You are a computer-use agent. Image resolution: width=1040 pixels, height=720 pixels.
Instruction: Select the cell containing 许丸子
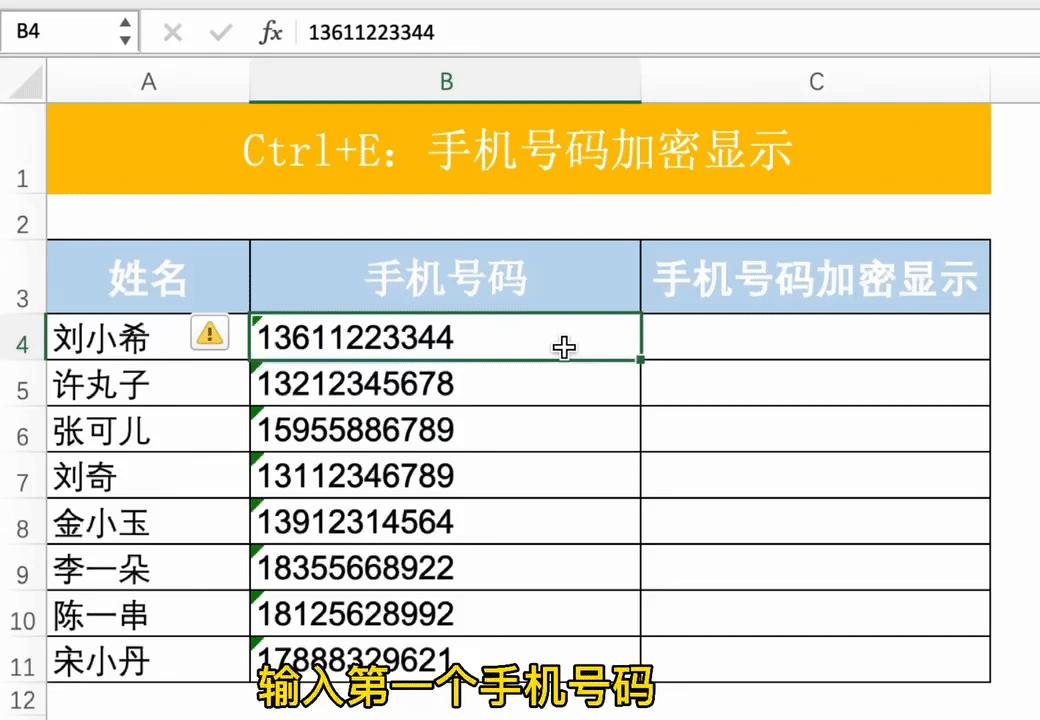tap(148, 385)
